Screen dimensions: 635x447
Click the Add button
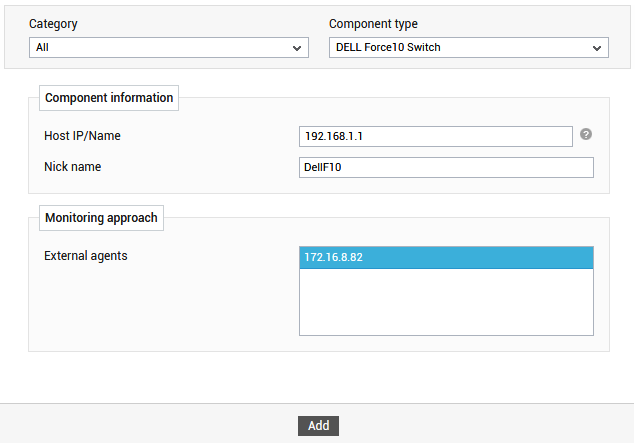tap(318, 426)
